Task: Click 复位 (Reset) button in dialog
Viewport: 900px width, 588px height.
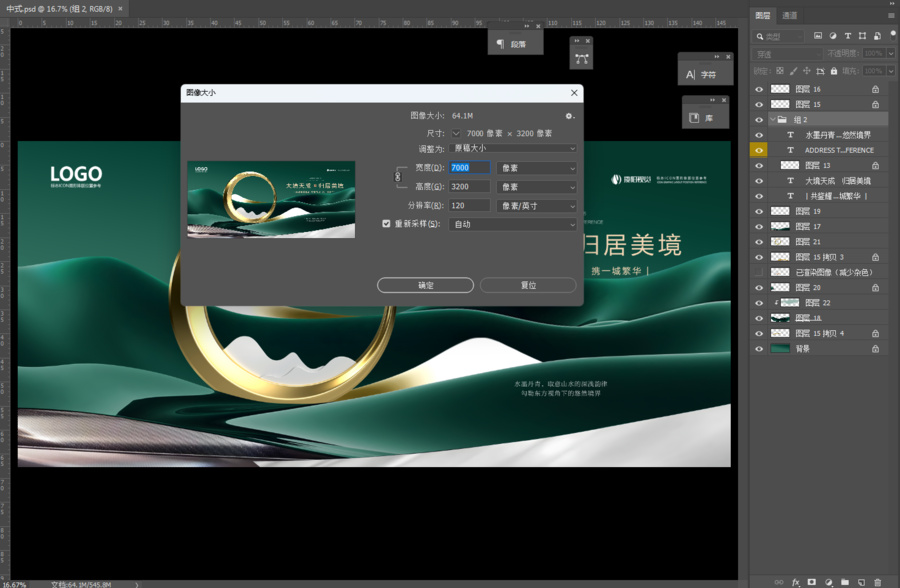Action: 528,285
